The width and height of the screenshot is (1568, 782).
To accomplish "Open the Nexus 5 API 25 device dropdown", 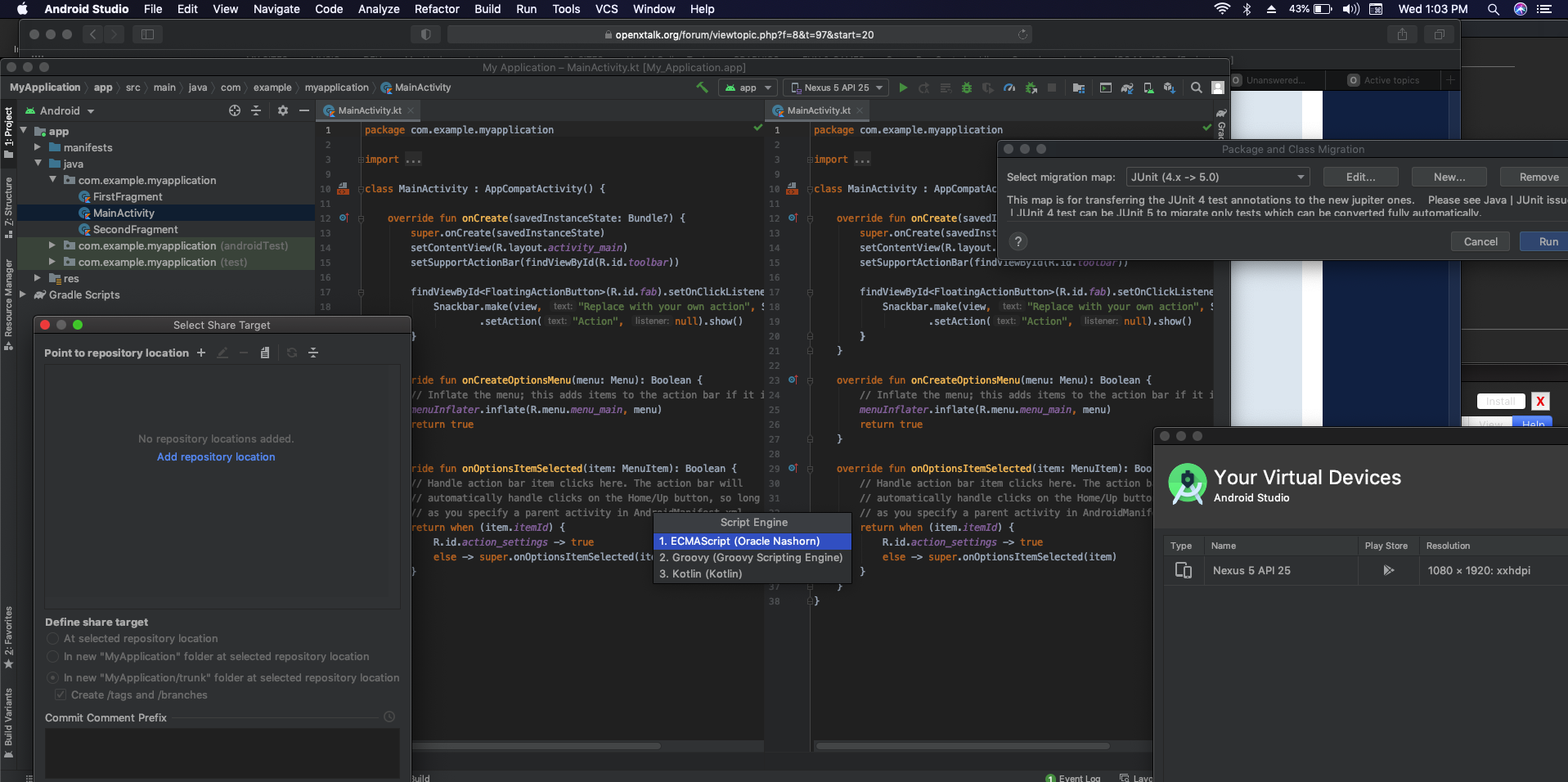I will [836, 88].
